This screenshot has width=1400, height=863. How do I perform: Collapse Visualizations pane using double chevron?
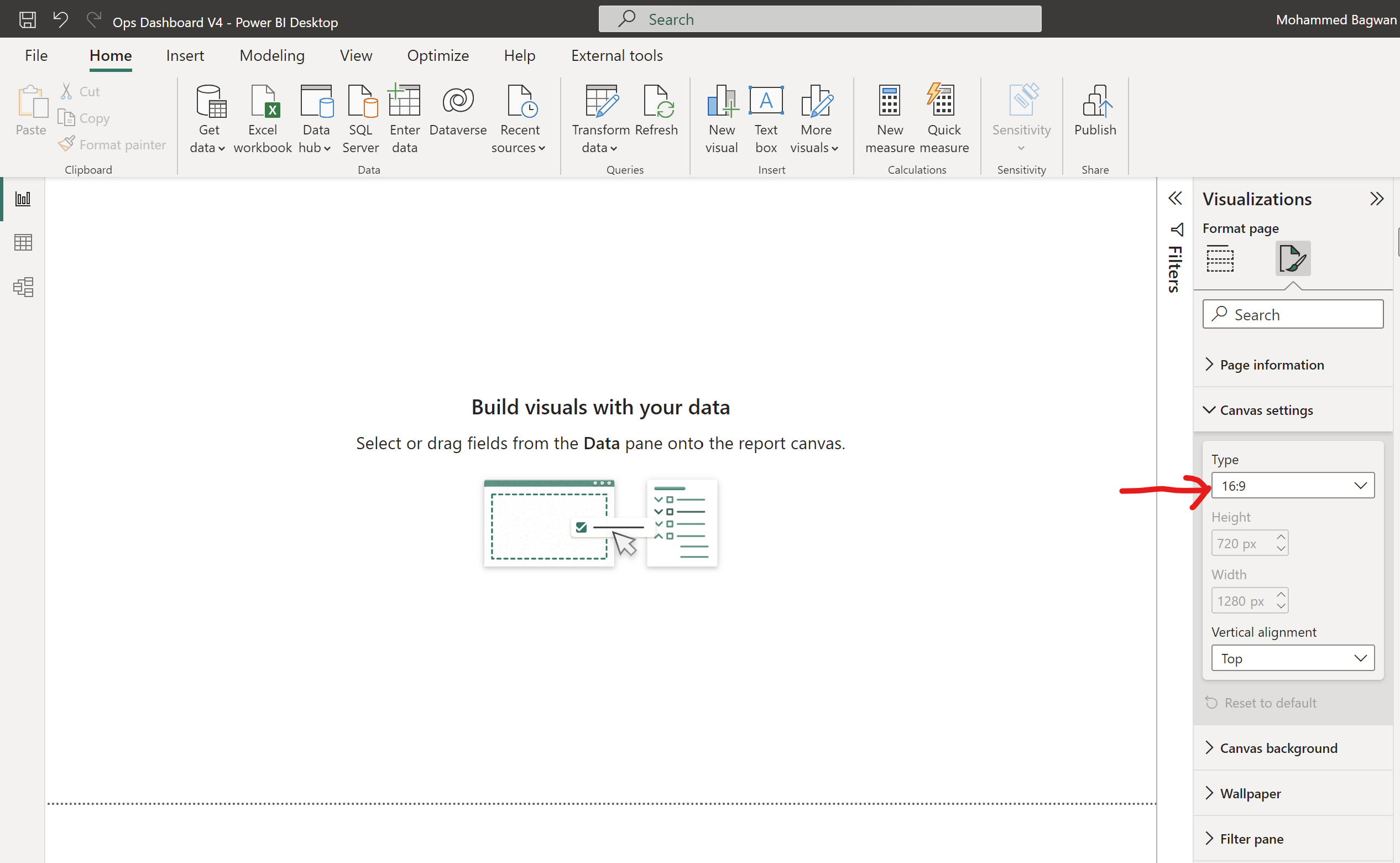click(1377, 199)
